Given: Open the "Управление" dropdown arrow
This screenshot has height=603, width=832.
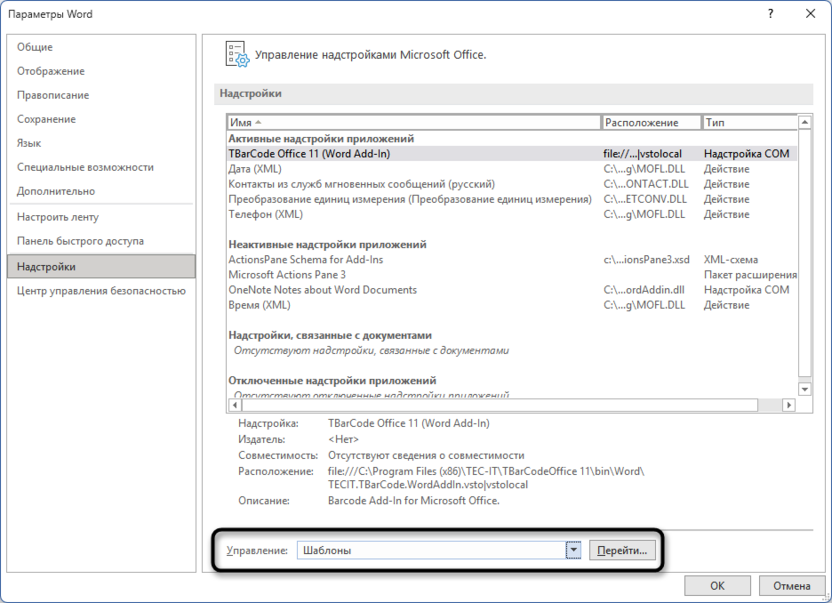Looking at the screenshot, I should [573, 548].
